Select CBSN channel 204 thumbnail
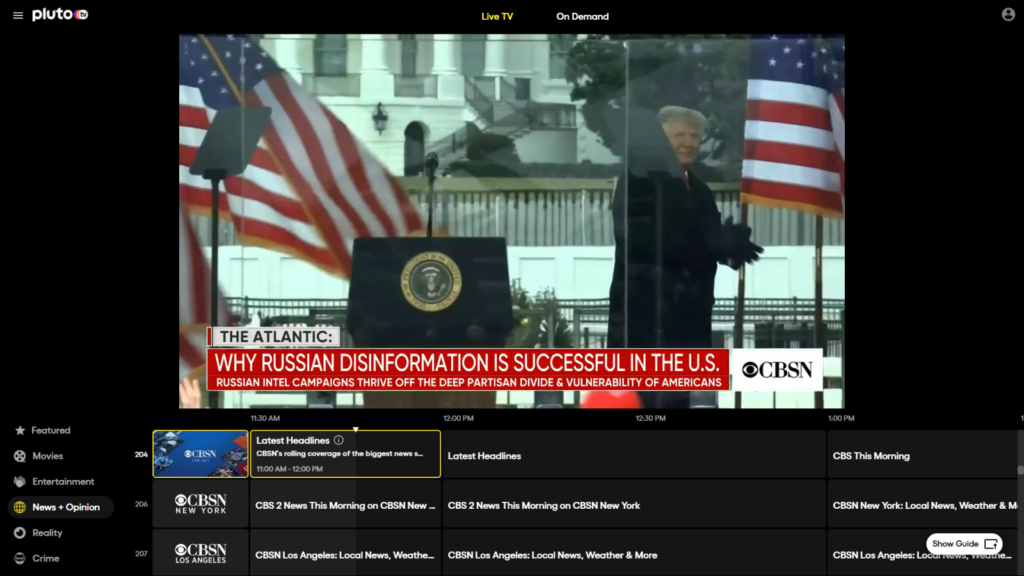The height and width of the screenshot is (576, 1024). (x=200, y=454)
